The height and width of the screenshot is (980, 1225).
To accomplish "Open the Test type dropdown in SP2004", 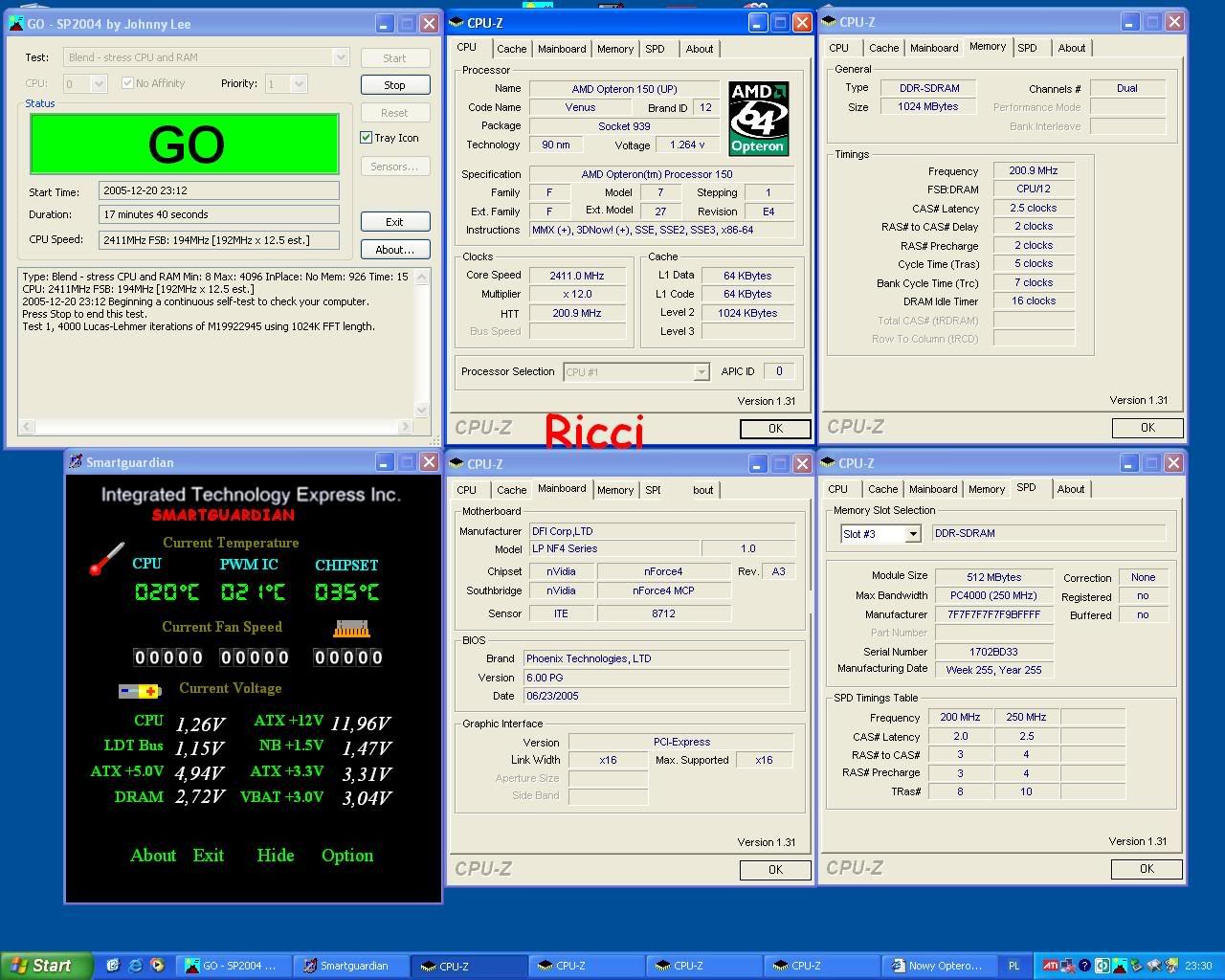I will pos(340,57).
